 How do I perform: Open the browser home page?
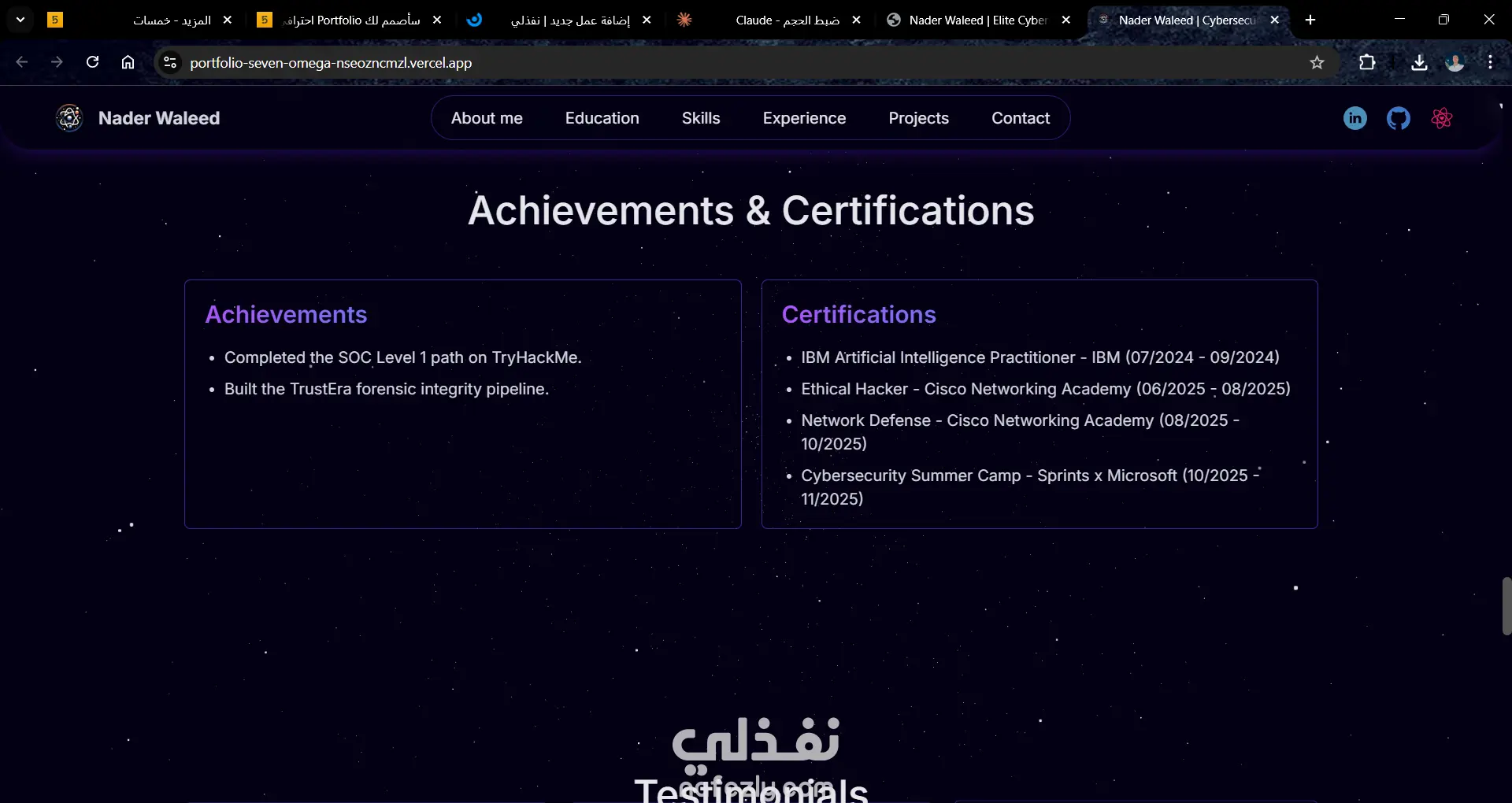128,62
